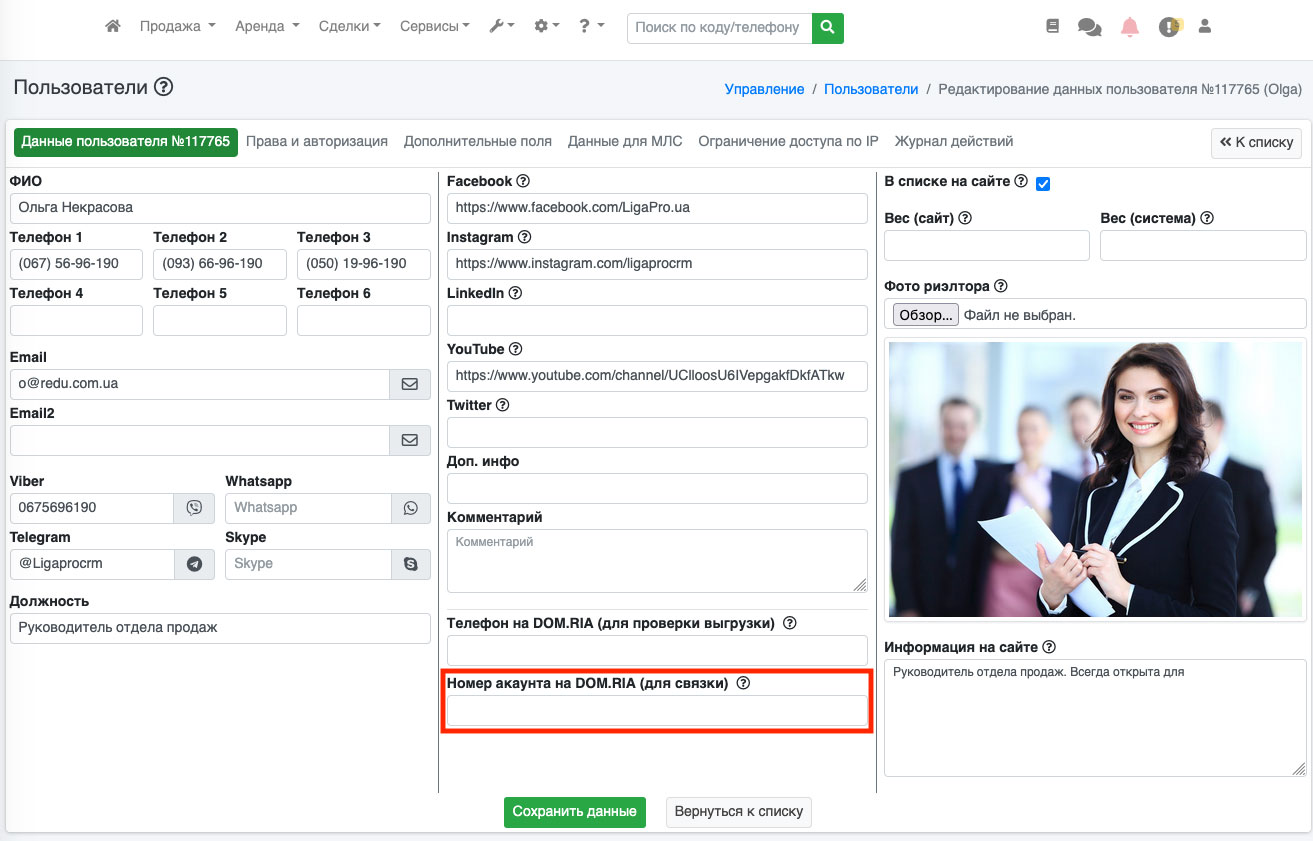Open the book documentation icon

(x=1052, y=27)
